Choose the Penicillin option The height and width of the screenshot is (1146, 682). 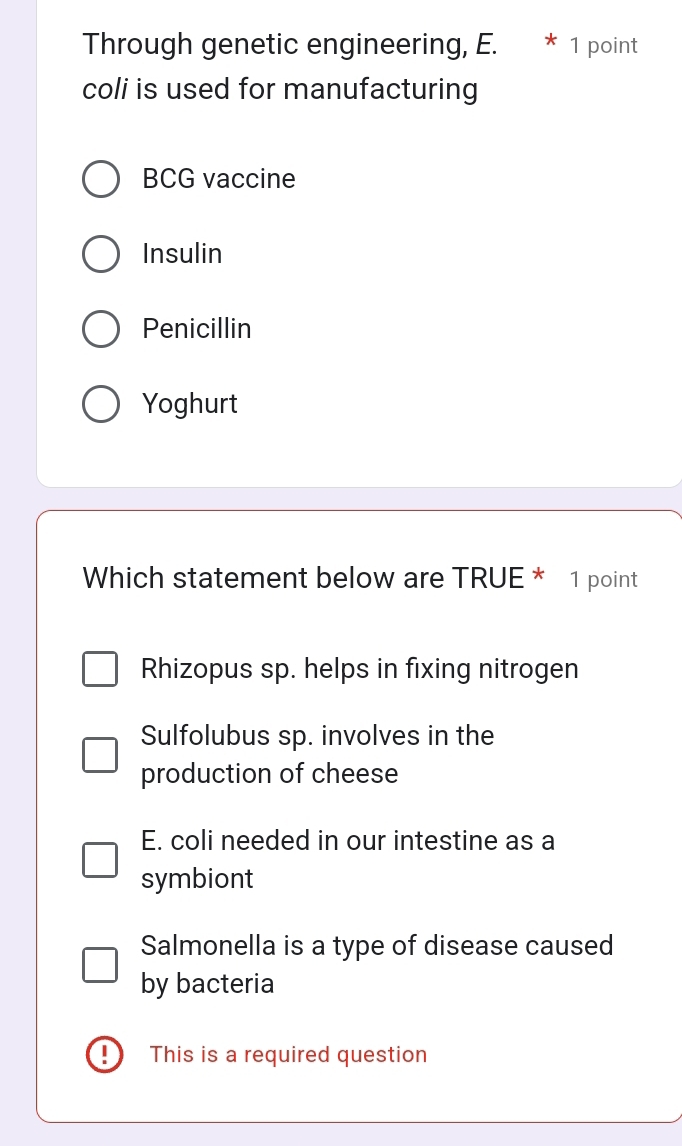coord(101,328)
